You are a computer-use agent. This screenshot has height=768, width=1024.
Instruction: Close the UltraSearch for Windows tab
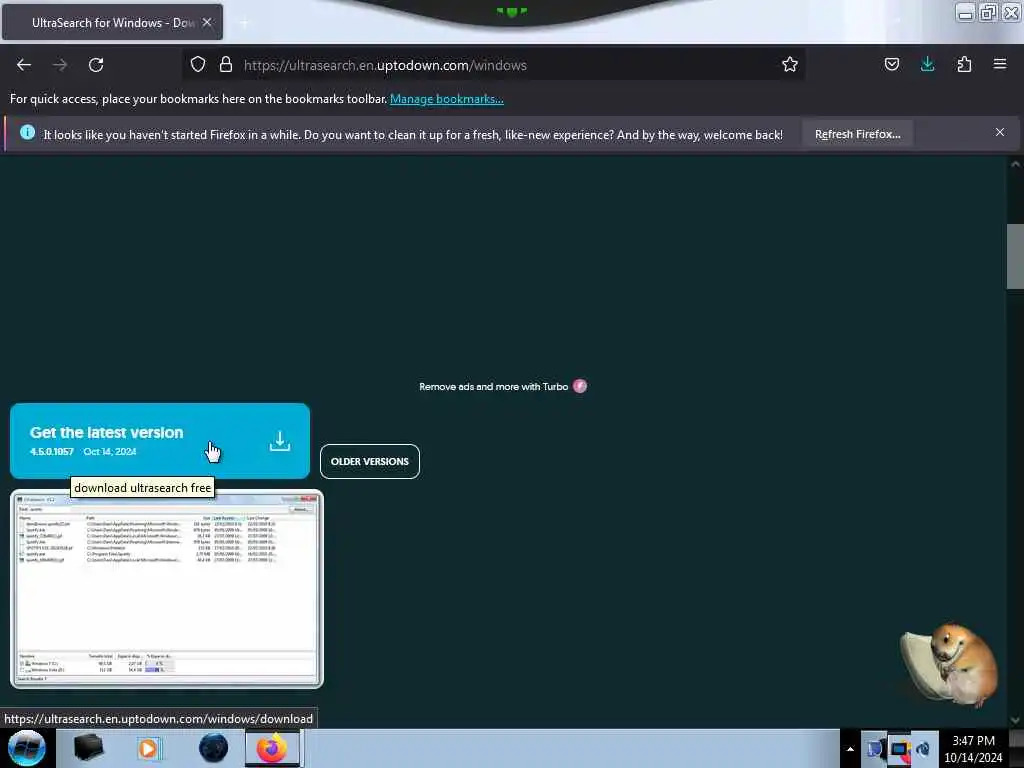(207, 22)
